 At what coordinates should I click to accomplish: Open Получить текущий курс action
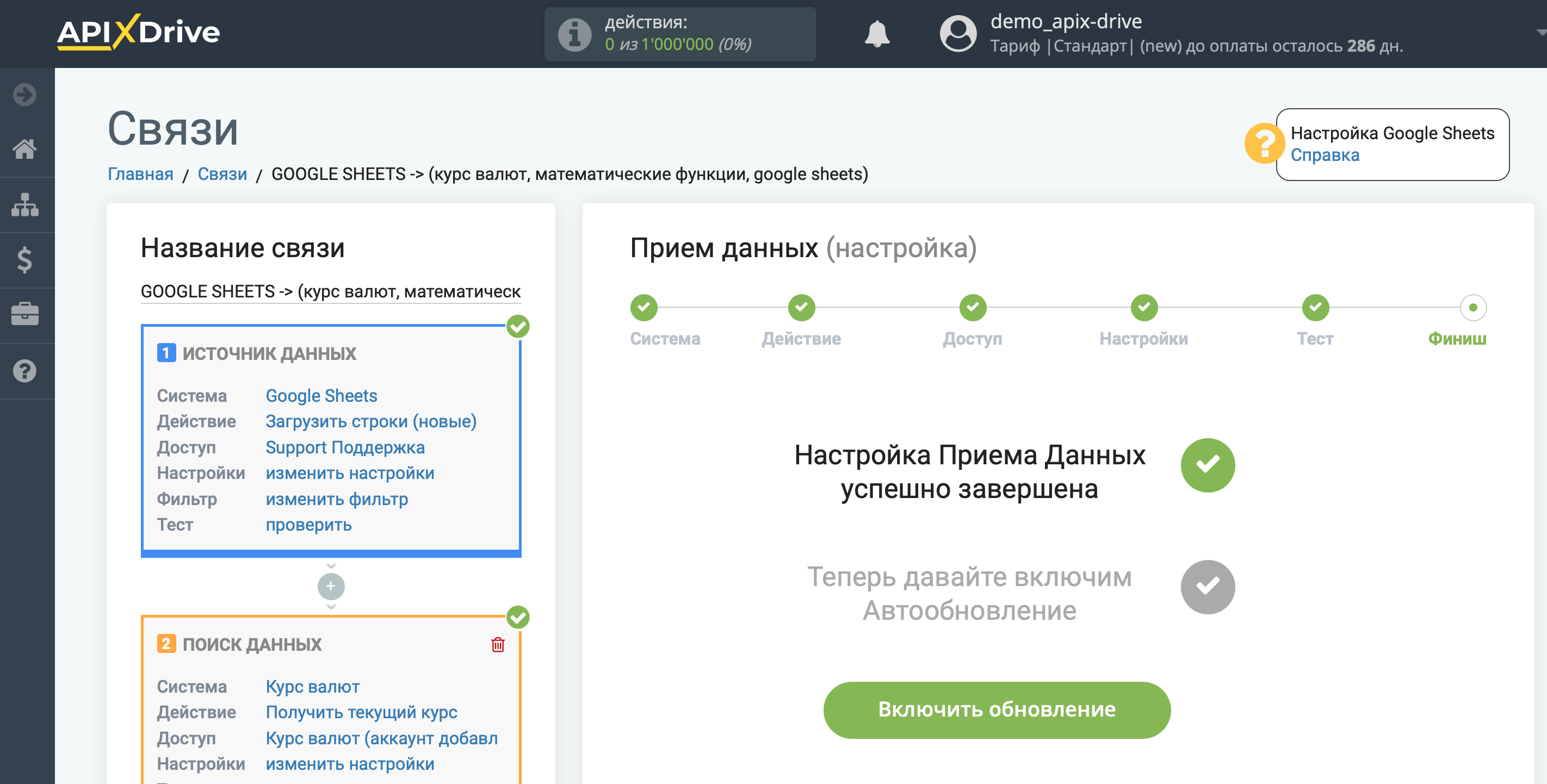361,712
